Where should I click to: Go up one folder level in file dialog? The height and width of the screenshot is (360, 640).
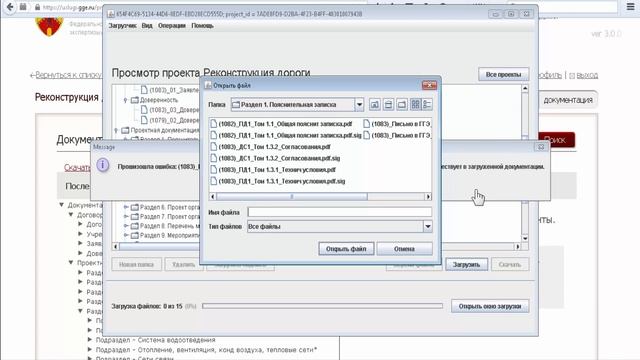375,105
